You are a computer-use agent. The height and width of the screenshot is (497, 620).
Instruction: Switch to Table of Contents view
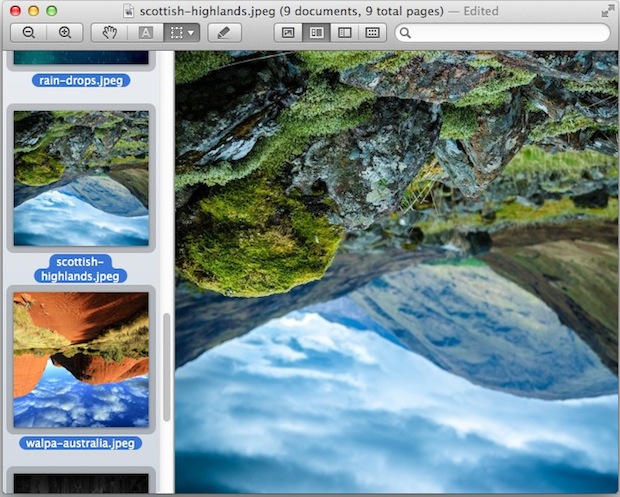point(344,33)
